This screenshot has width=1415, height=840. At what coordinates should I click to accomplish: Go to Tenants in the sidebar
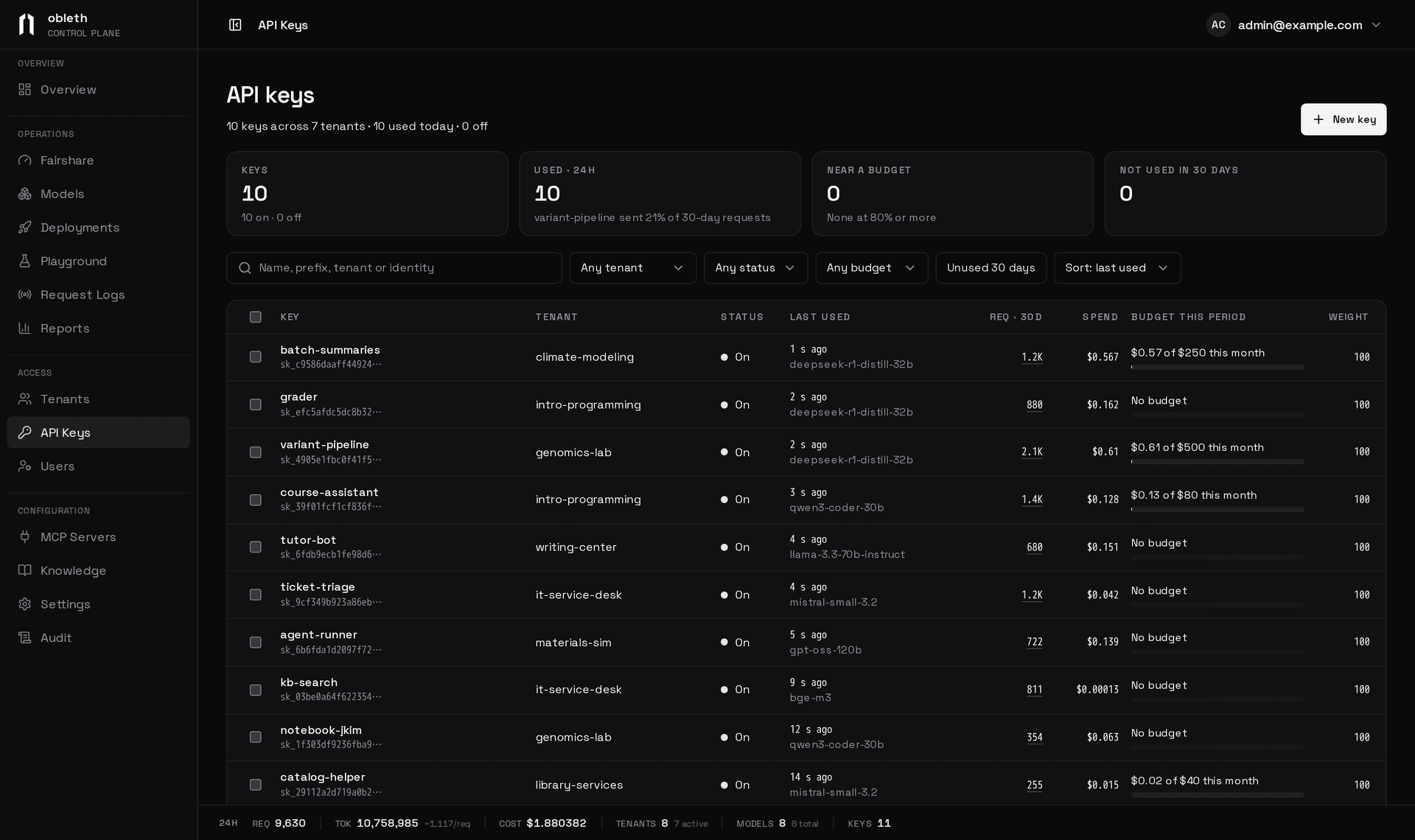pos(99,399)
